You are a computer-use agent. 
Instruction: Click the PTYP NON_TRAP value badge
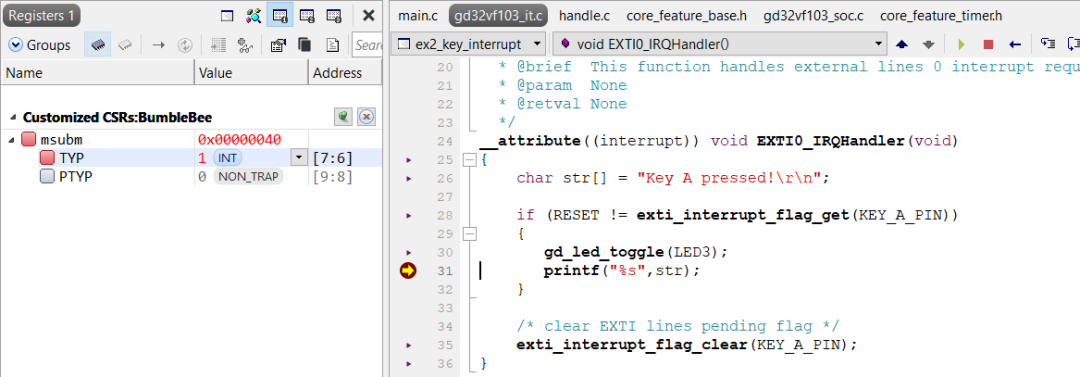coord(248,176)
